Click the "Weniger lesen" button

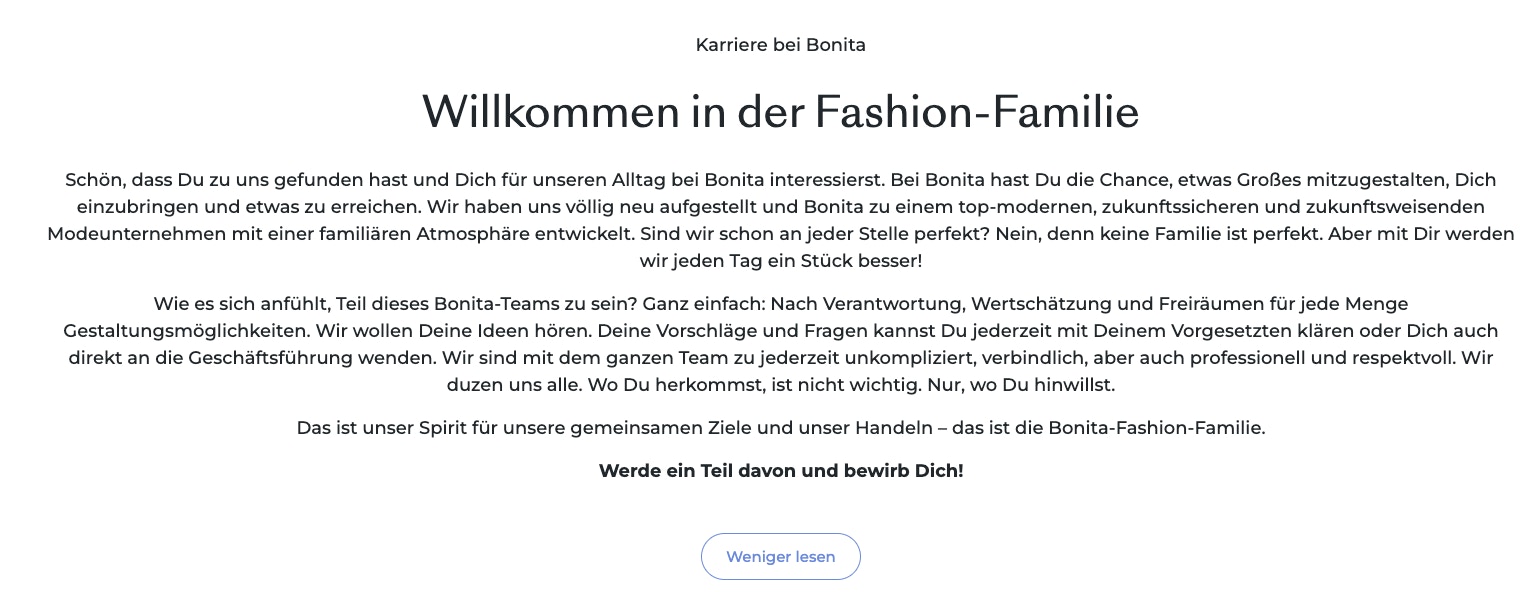click(x=780, y=557)
